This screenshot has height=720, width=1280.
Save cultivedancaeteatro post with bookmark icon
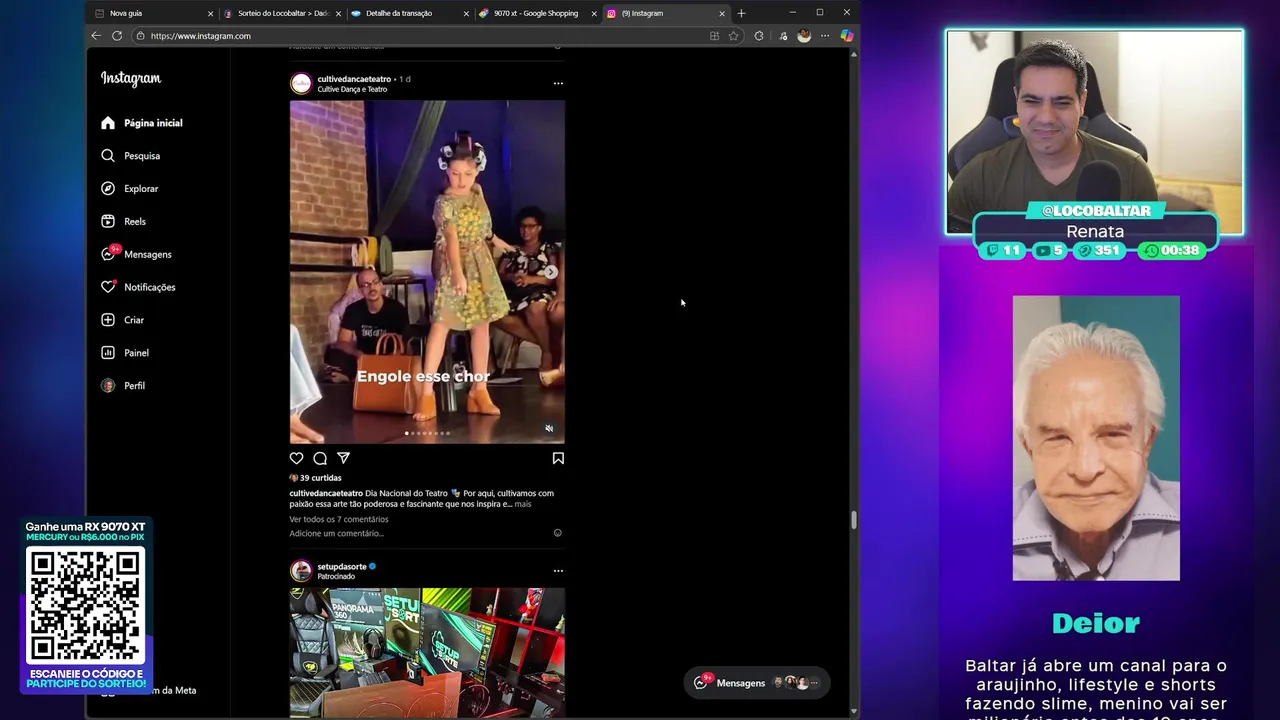click(x=558, y=458)
